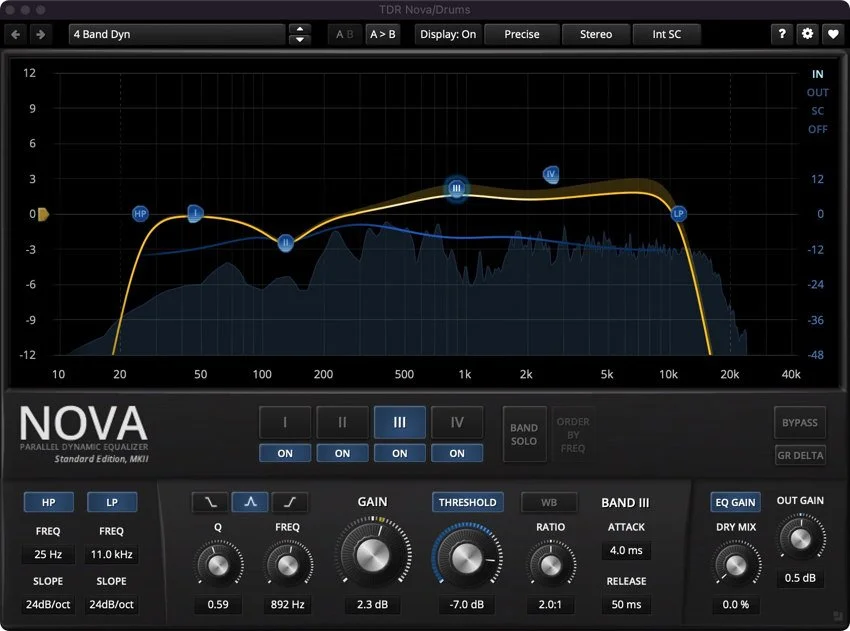Select the band IV node on the graph
Viewport: 850px width, 631px height.
tap(551, 174)
